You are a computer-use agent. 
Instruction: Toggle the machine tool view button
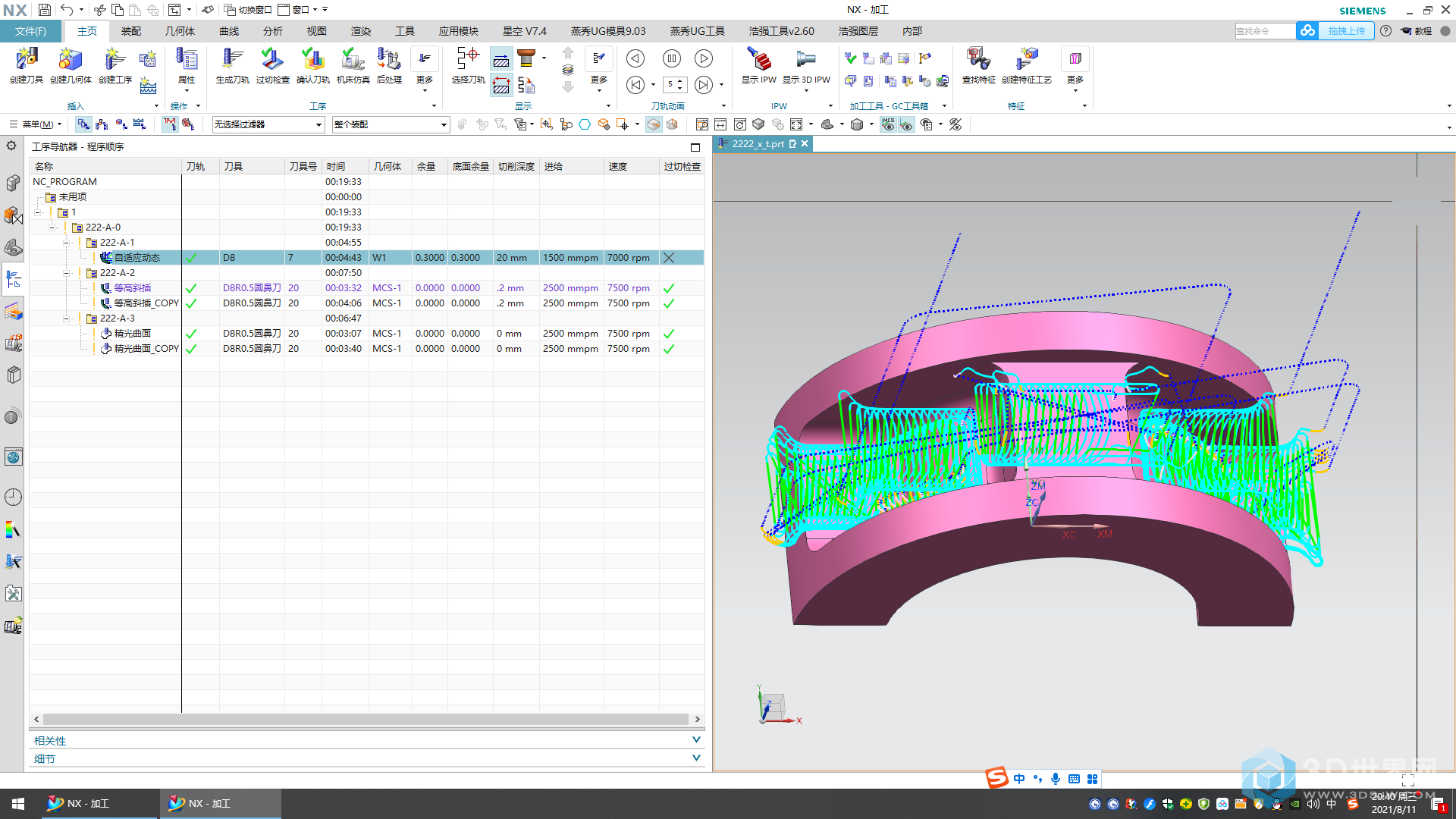pos(102,124)
